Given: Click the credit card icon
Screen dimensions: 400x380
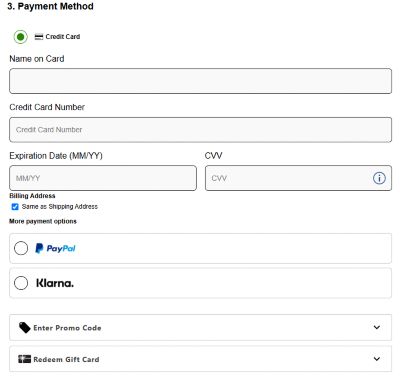Looking at the screenshot, I should 39,37.
